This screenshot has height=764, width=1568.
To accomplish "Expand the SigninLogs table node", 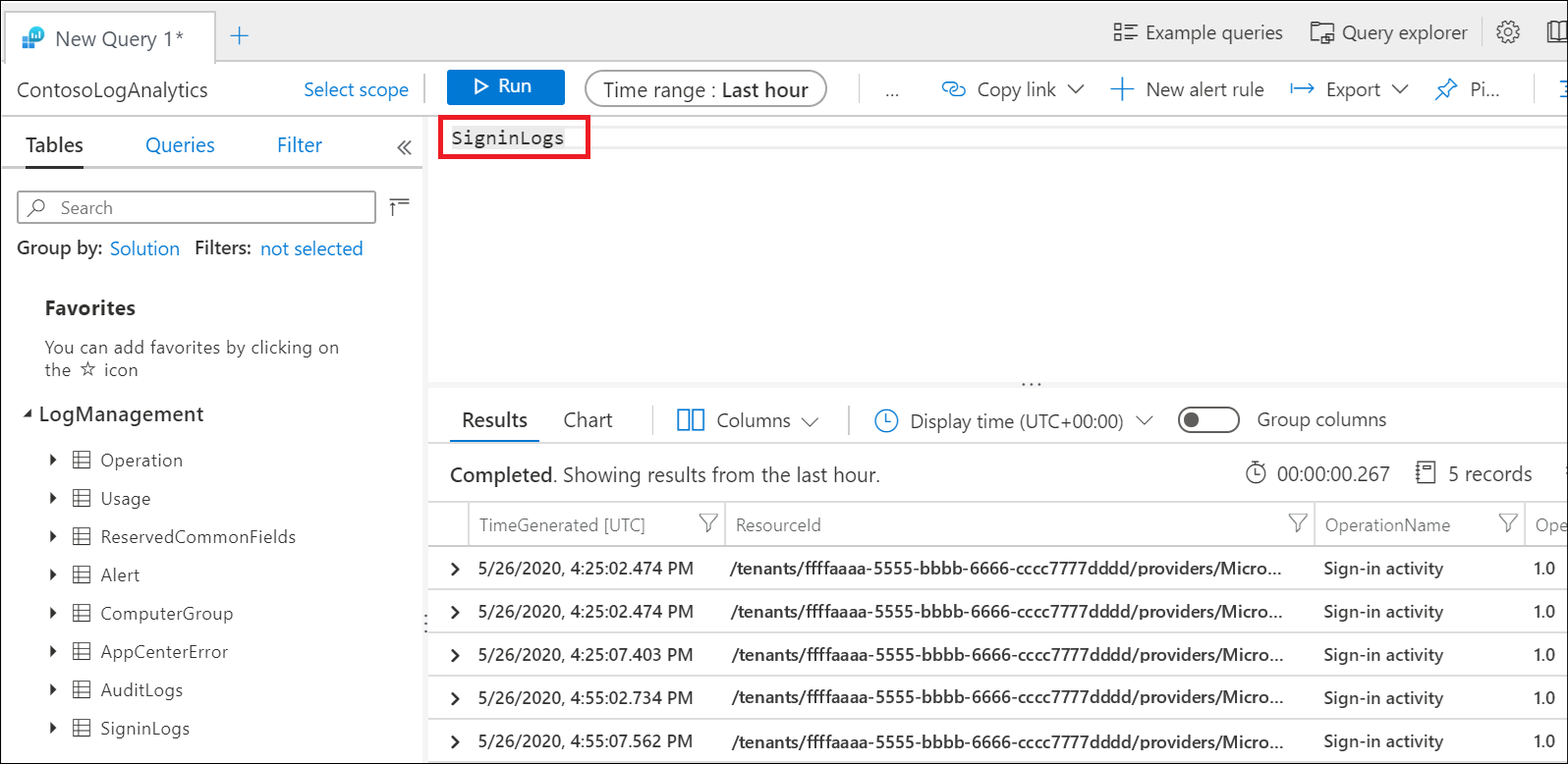I will (53, 729).
